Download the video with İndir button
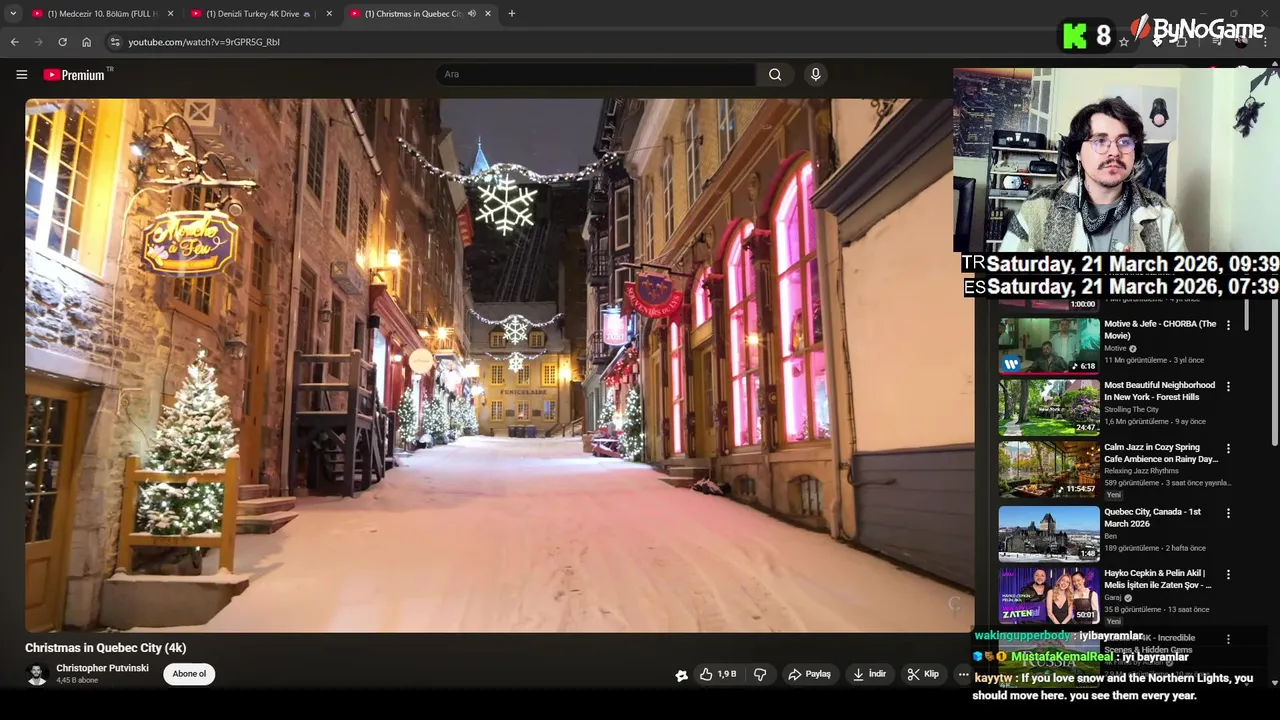Viewport: 1280px width, 720px height. (x=869, y=674)
